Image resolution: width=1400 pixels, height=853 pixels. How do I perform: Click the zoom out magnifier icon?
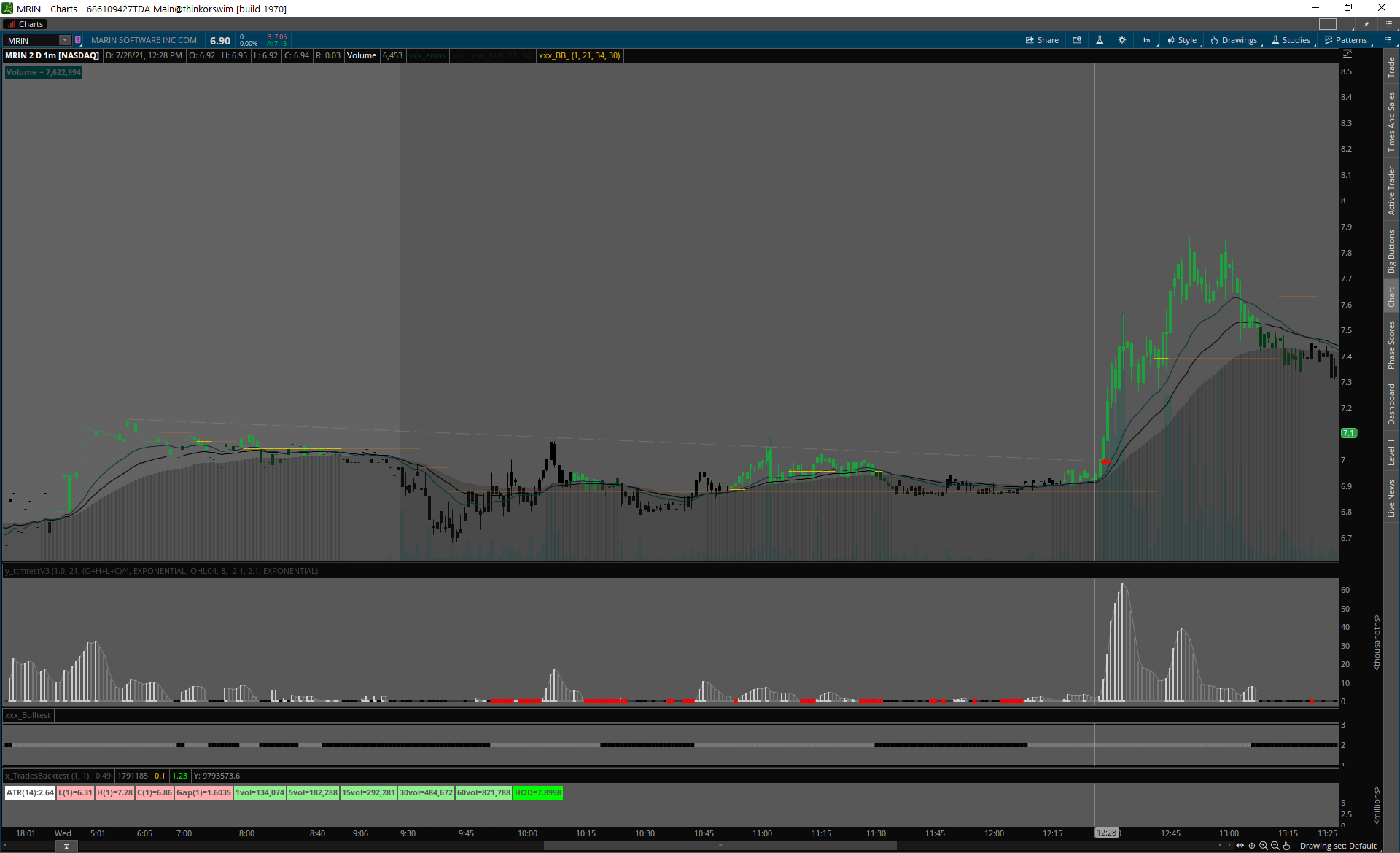[x=1275, y=846]
